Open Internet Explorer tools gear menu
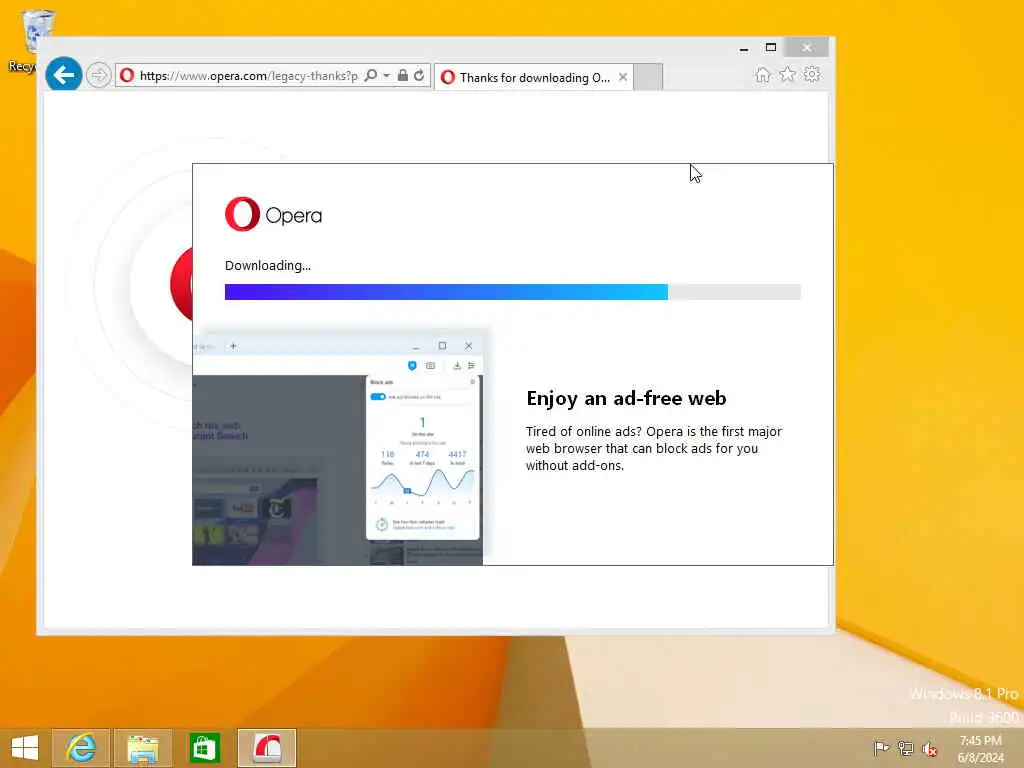The image size is (1024, 768). click(812, 74)
